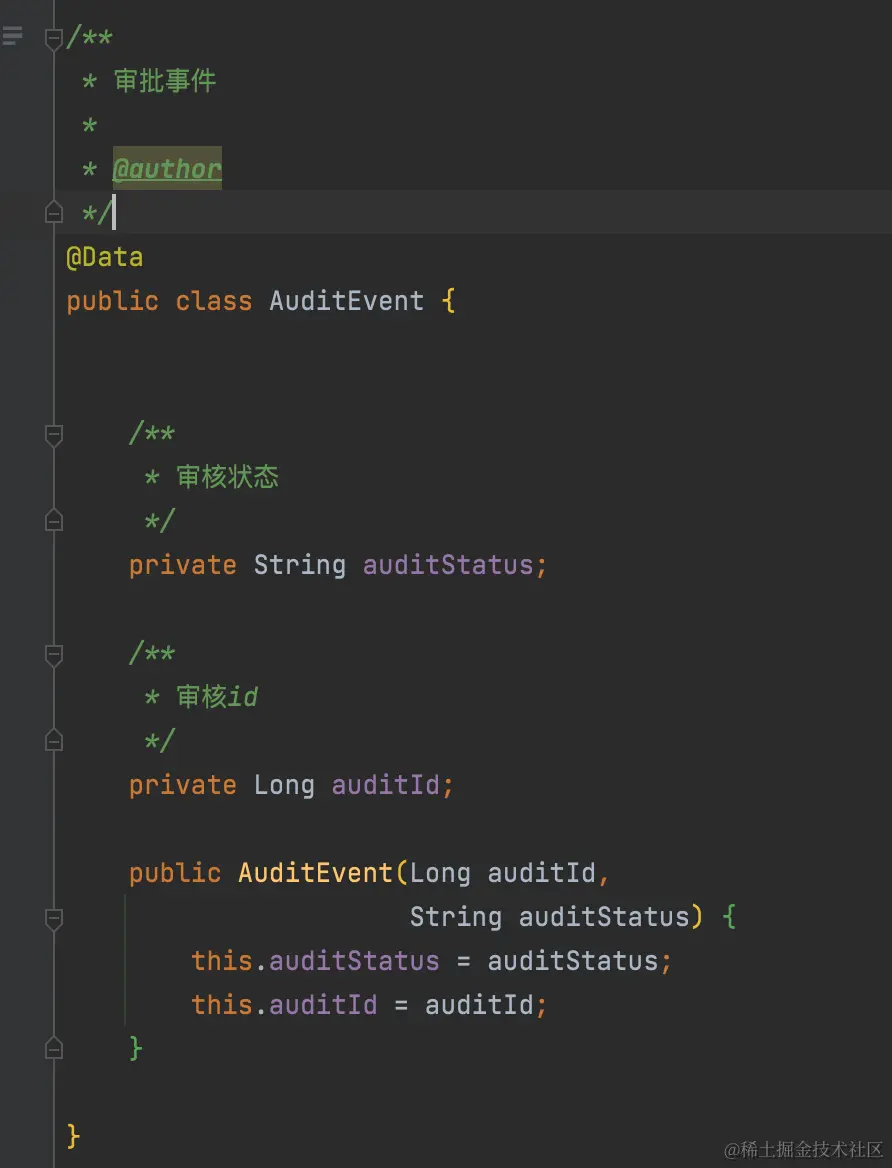Collapse the class Javadoc comment fold start

54,39
